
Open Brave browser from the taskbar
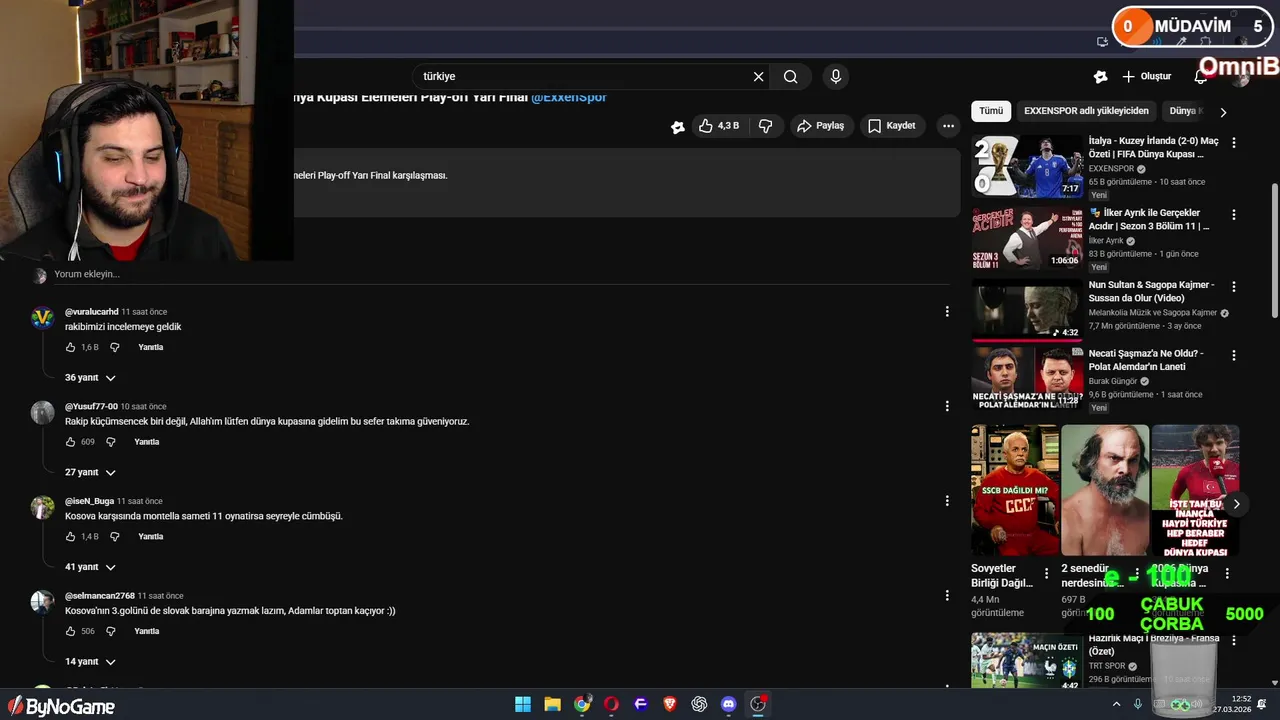click(x=670, y=704)
